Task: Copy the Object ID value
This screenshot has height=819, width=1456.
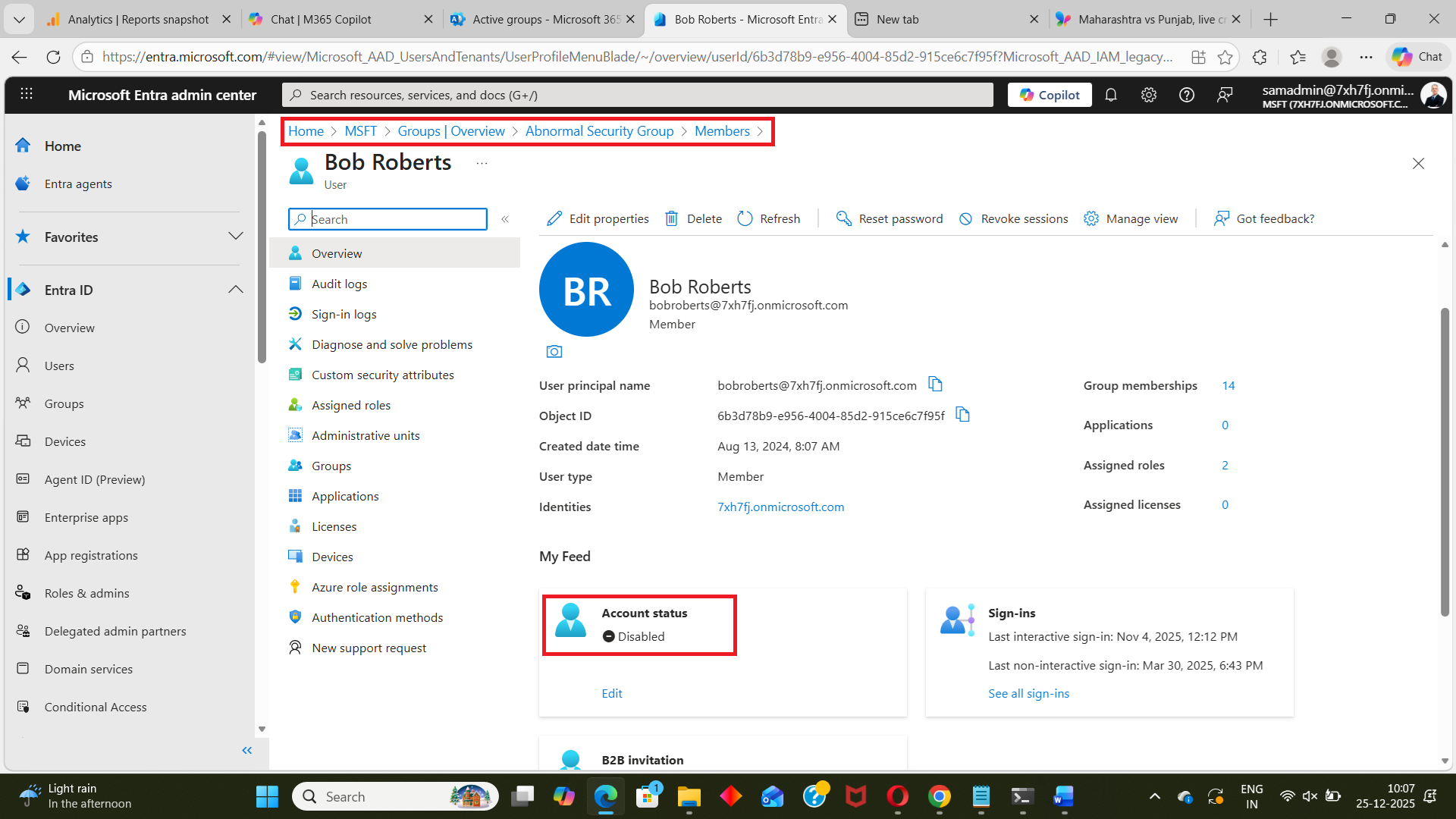Action: (962, 415)
